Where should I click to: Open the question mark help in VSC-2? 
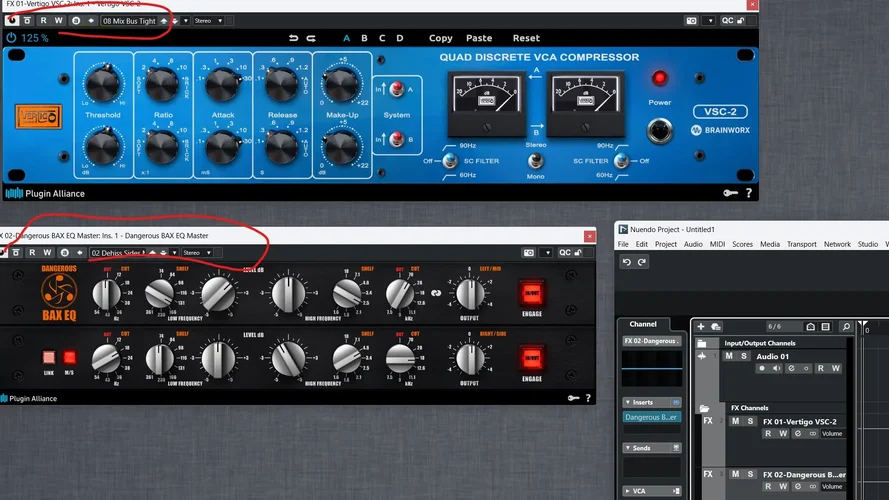[x=749, y=193]
